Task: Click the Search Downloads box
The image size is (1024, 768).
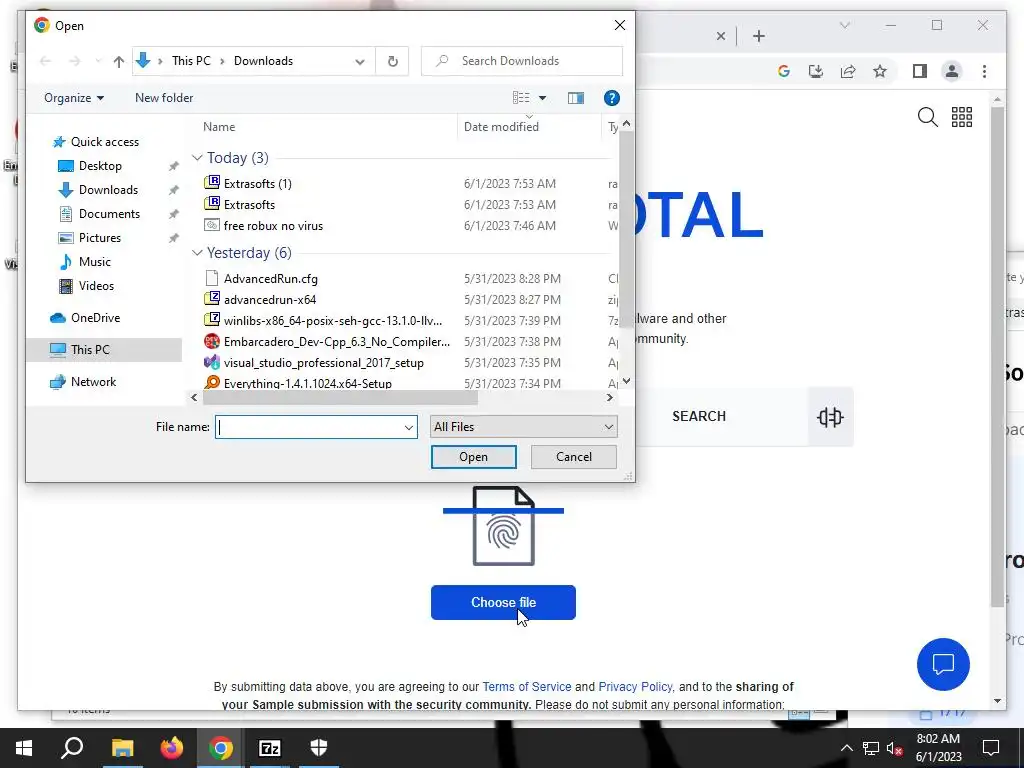Action: click(522, 61)
